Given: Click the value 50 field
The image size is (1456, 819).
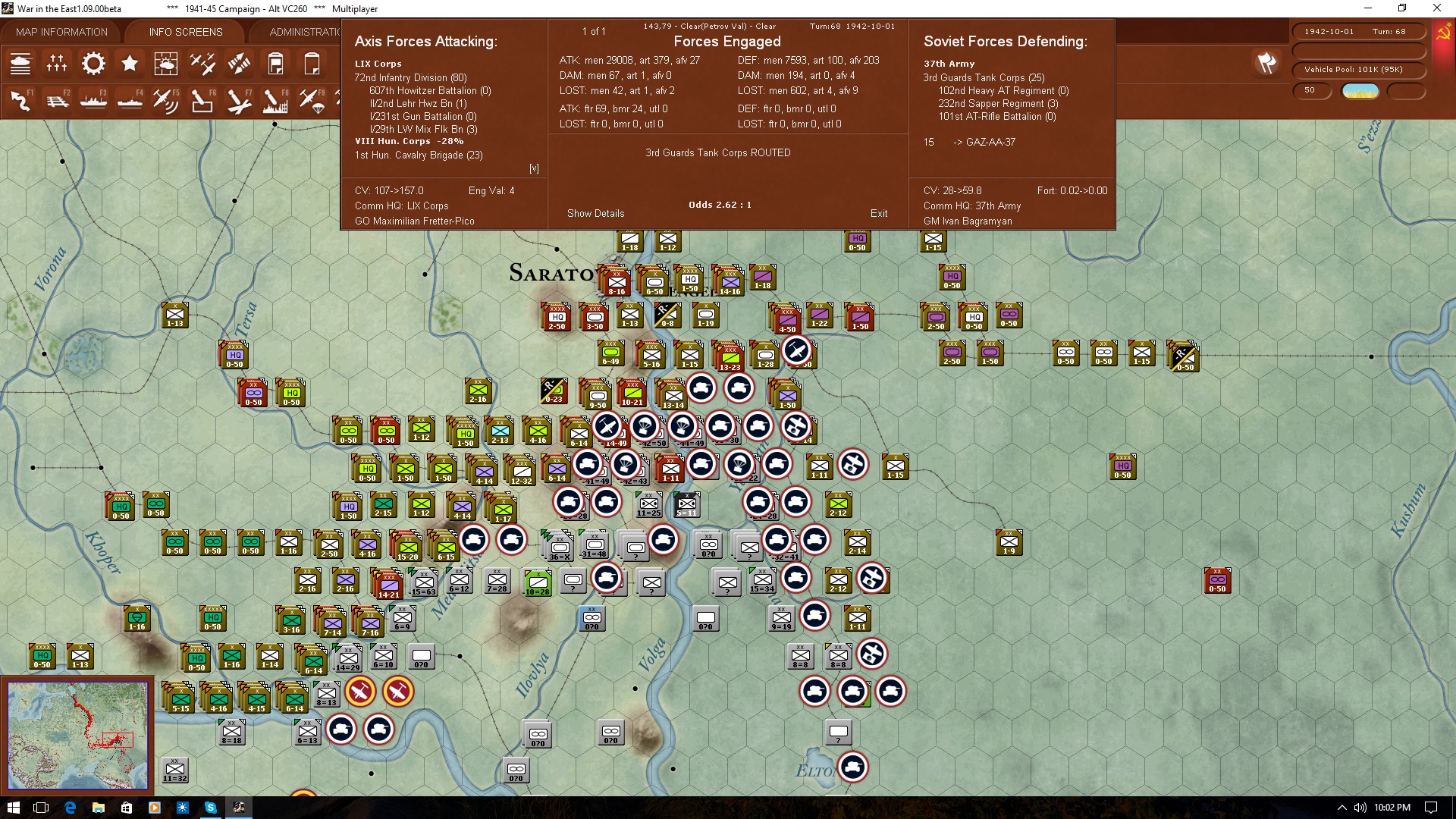Looking at the screenshot, I should pyautogui.click(x=1311, y=90).
